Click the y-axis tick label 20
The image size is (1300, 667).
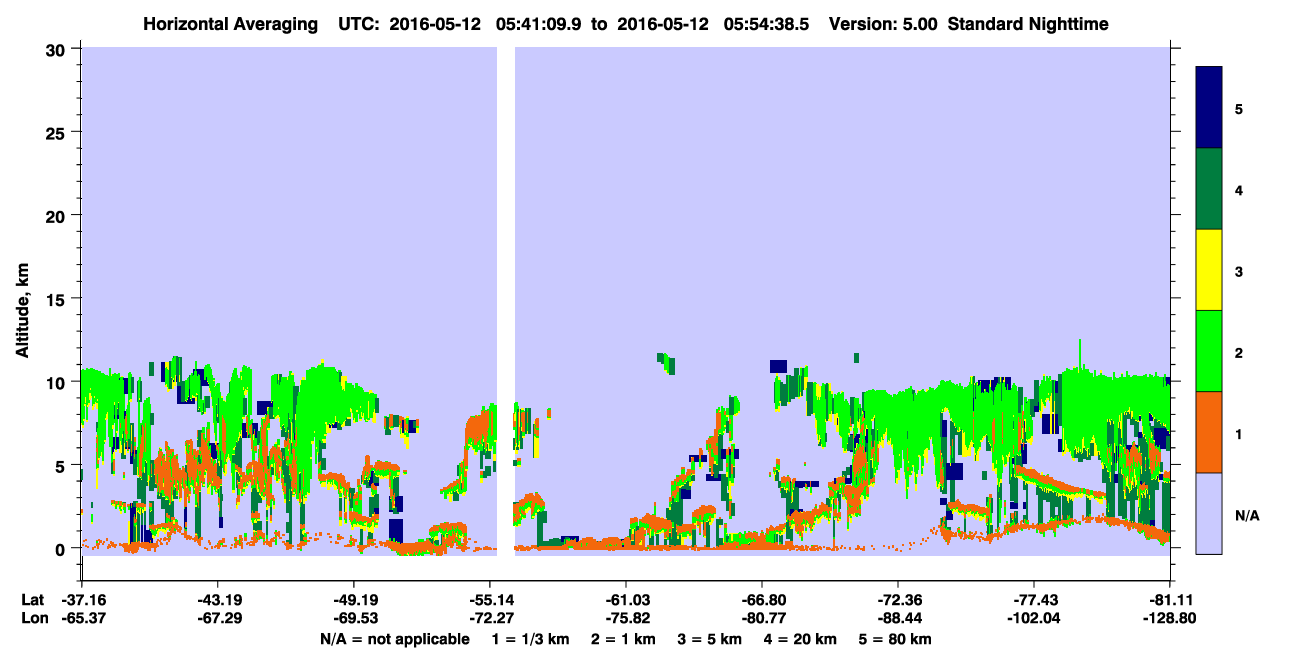click(58, 215)
